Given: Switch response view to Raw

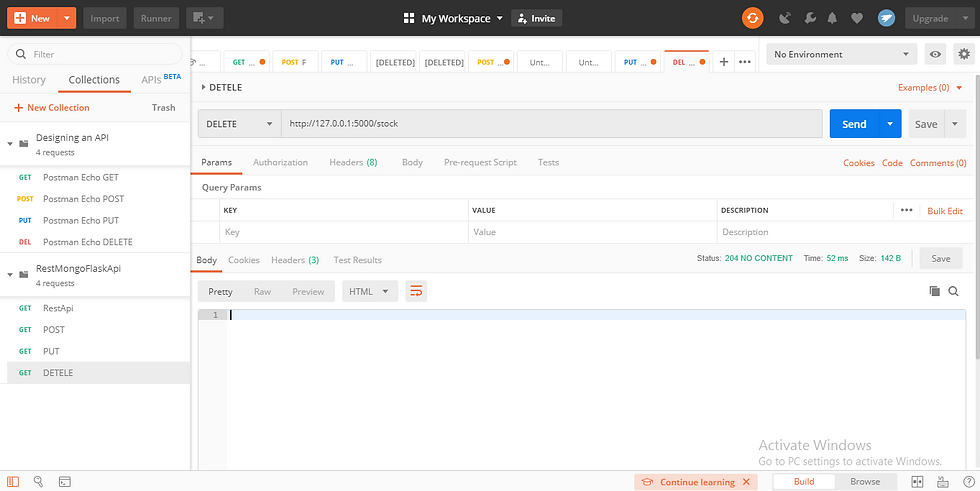Looking at the screenshot, I should 262,292.
